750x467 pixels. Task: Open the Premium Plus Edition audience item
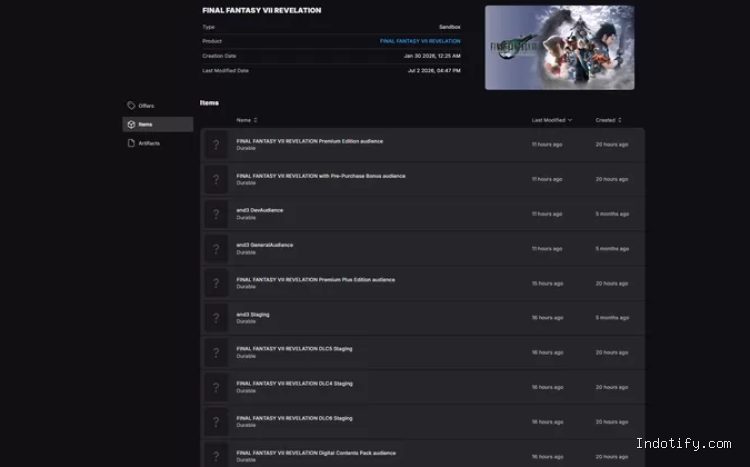(422, 283)
